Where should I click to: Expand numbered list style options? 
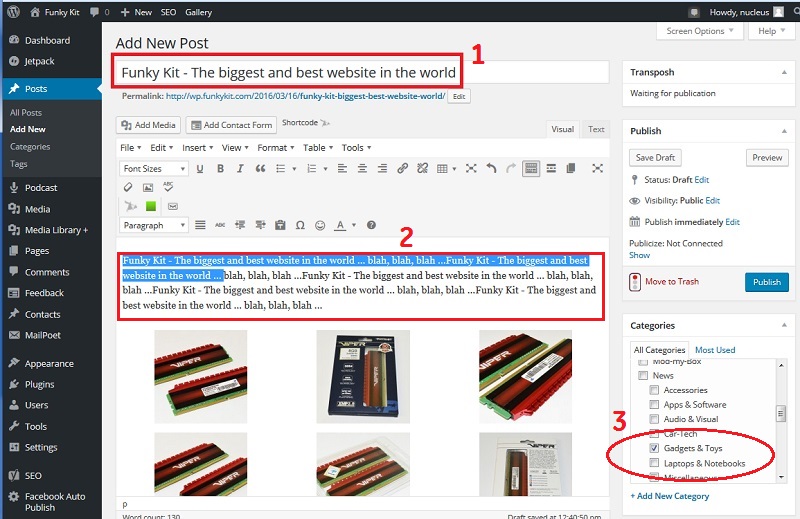click(x=325, y=168)
